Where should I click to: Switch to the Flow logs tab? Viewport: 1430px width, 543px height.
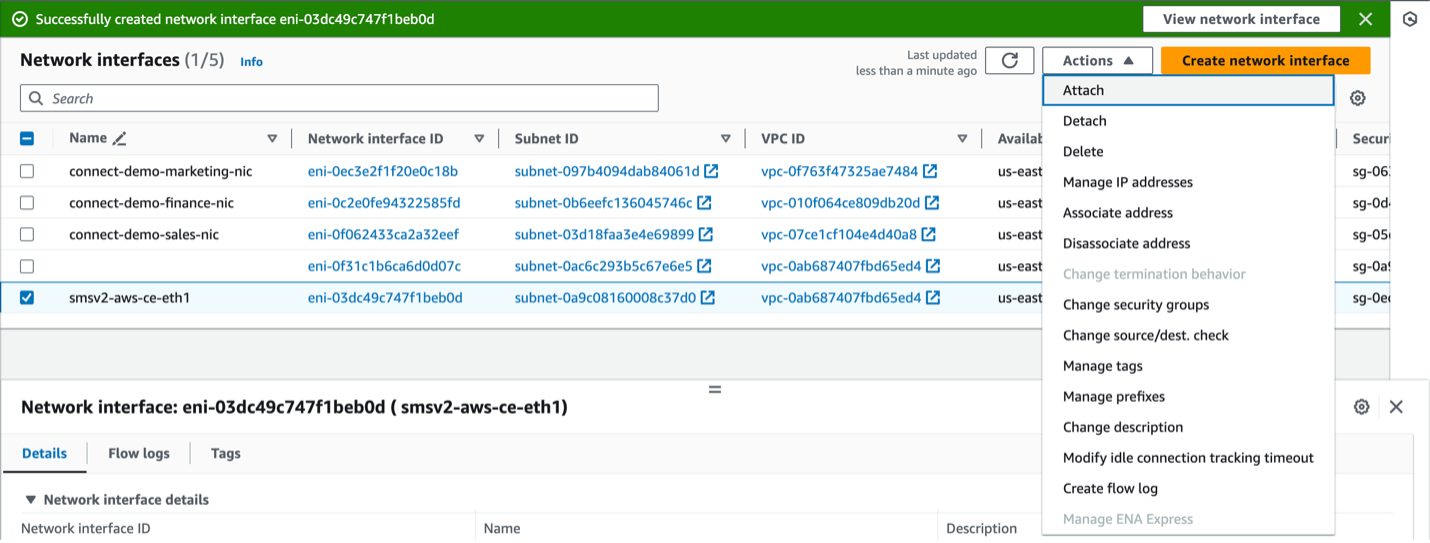[139, 453]
